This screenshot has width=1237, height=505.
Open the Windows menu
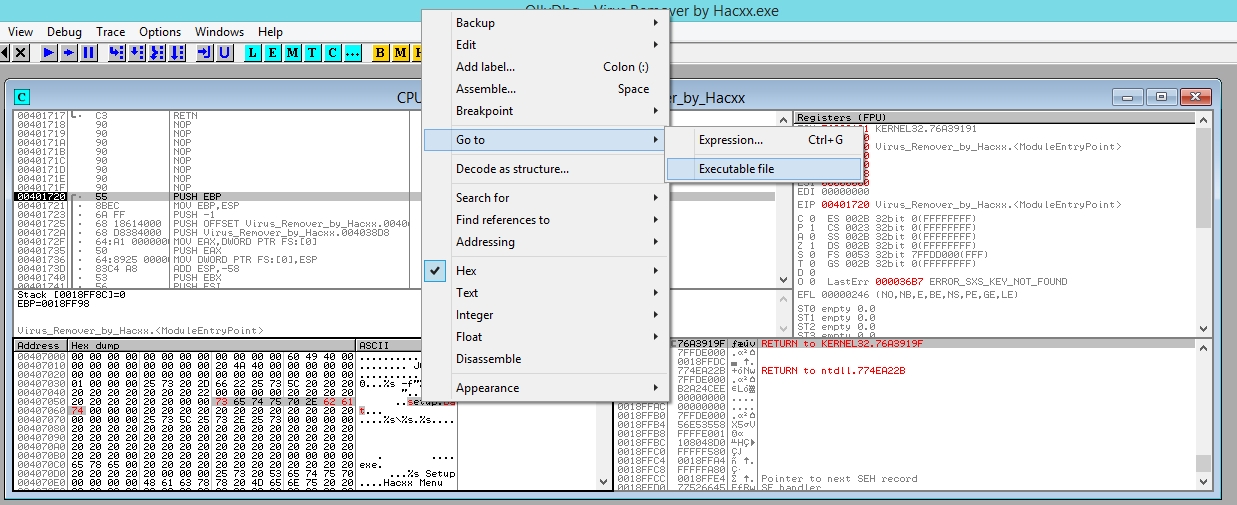[x=220, y=32]
